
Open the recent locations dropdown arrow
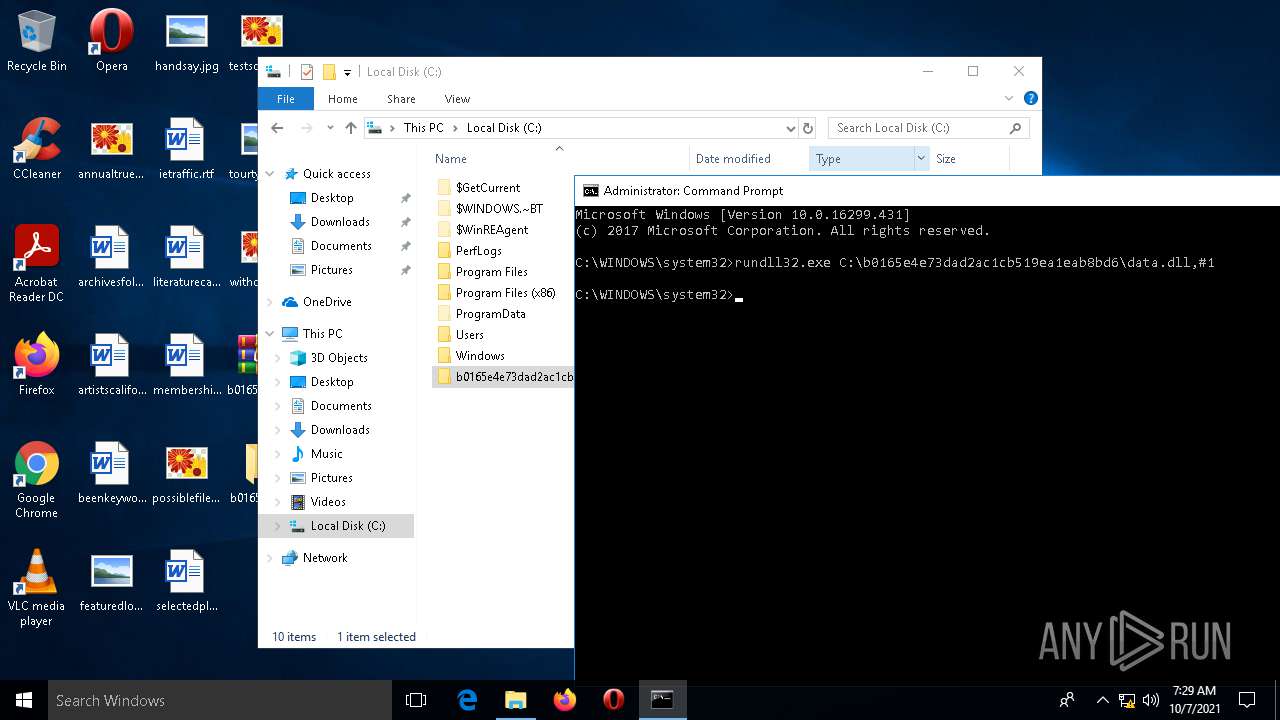(329, 128)
